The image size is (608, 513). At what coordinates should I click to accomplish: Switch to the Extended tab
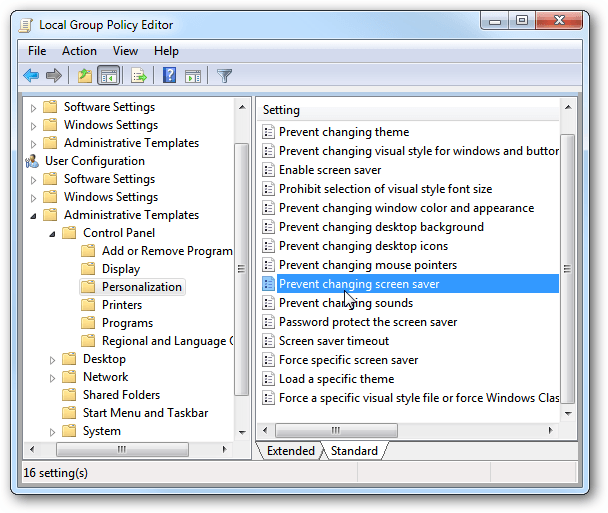(x=290, y=451)
